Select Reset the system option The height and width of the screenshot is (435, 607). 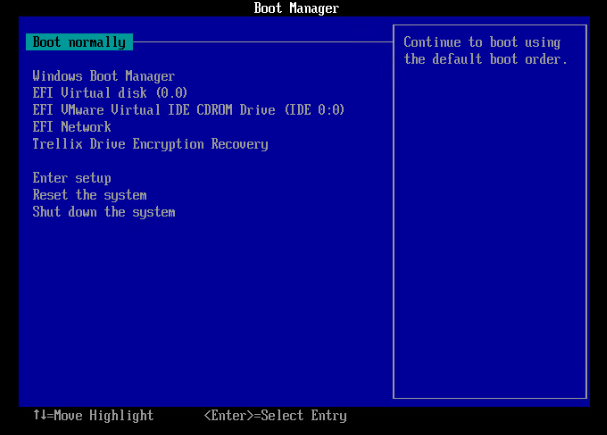(90, 195)
